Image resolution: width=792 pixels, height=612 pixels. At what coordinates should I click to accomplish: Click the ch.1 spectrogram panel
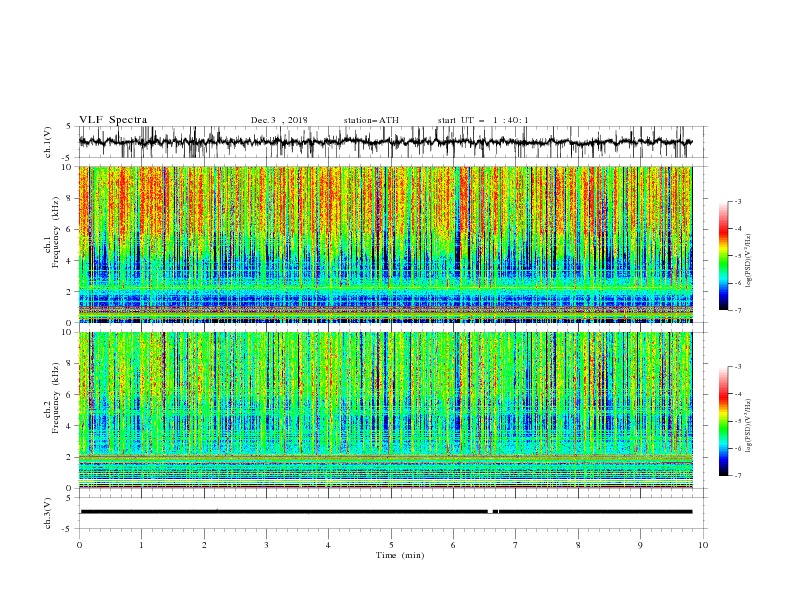(x=385, y=244)
